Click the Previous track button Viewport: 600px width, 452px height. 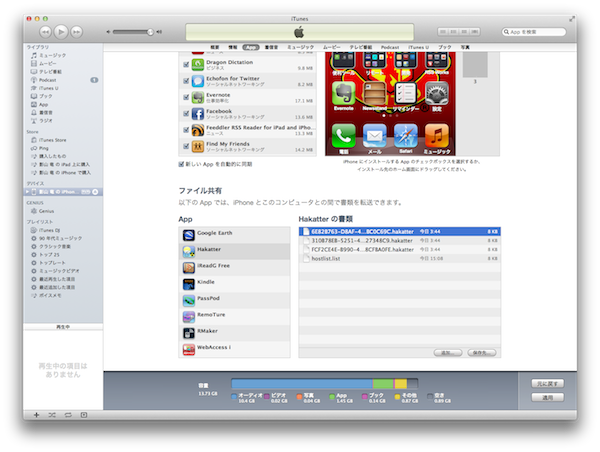(x=45, y=32)
